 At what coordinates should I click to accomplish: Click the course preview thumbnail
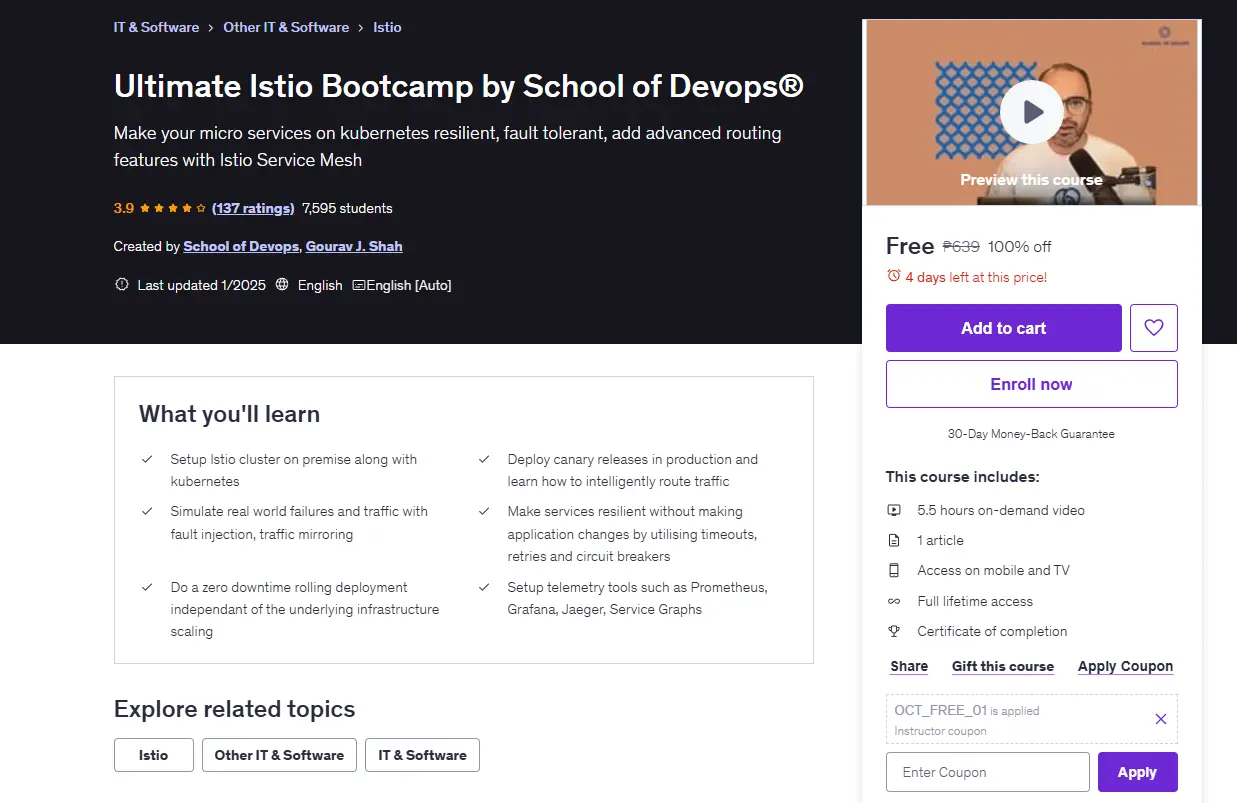pos(1032,112)
